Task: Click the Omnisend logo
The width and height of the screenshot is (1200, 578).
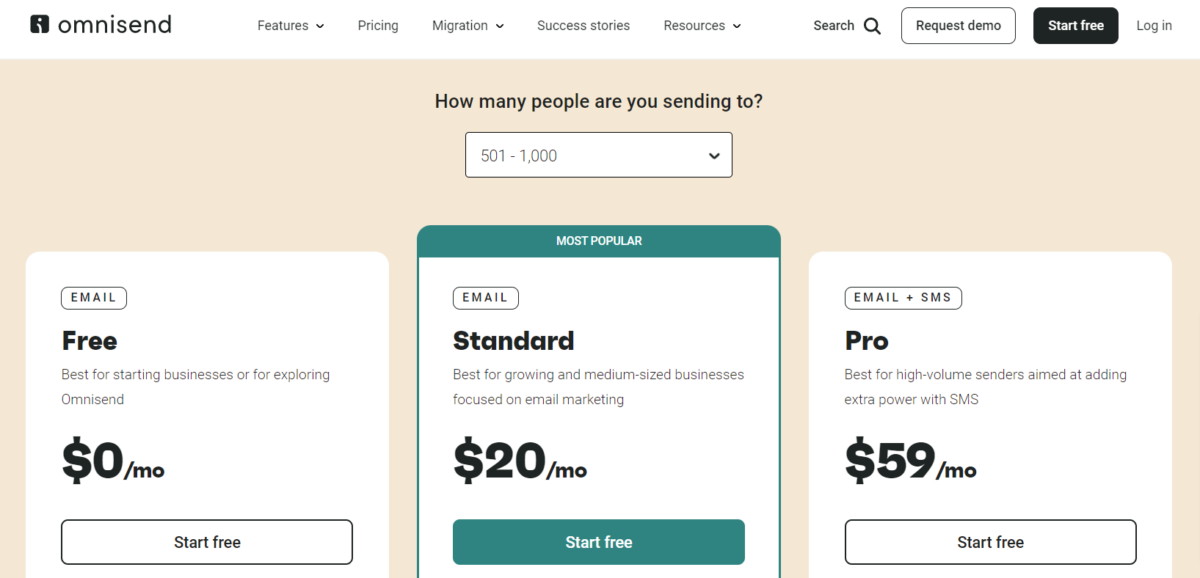Action: pyautogui.click(x=100, y=24)
